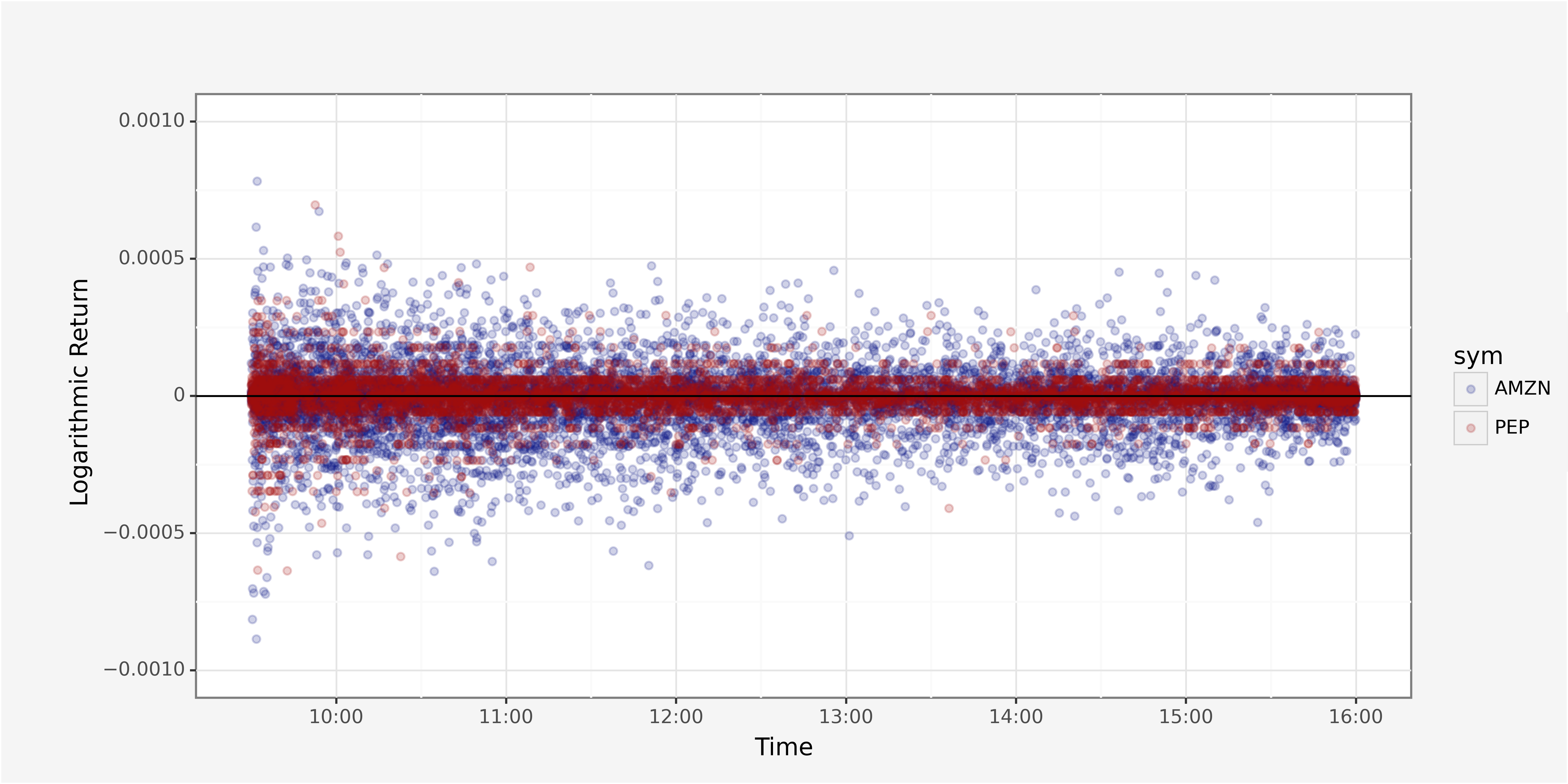Click the highest blue AMZN outlier point
The height and width of the screenshot is (784, 1568).
pyautogui.click(x=257, y=181)
